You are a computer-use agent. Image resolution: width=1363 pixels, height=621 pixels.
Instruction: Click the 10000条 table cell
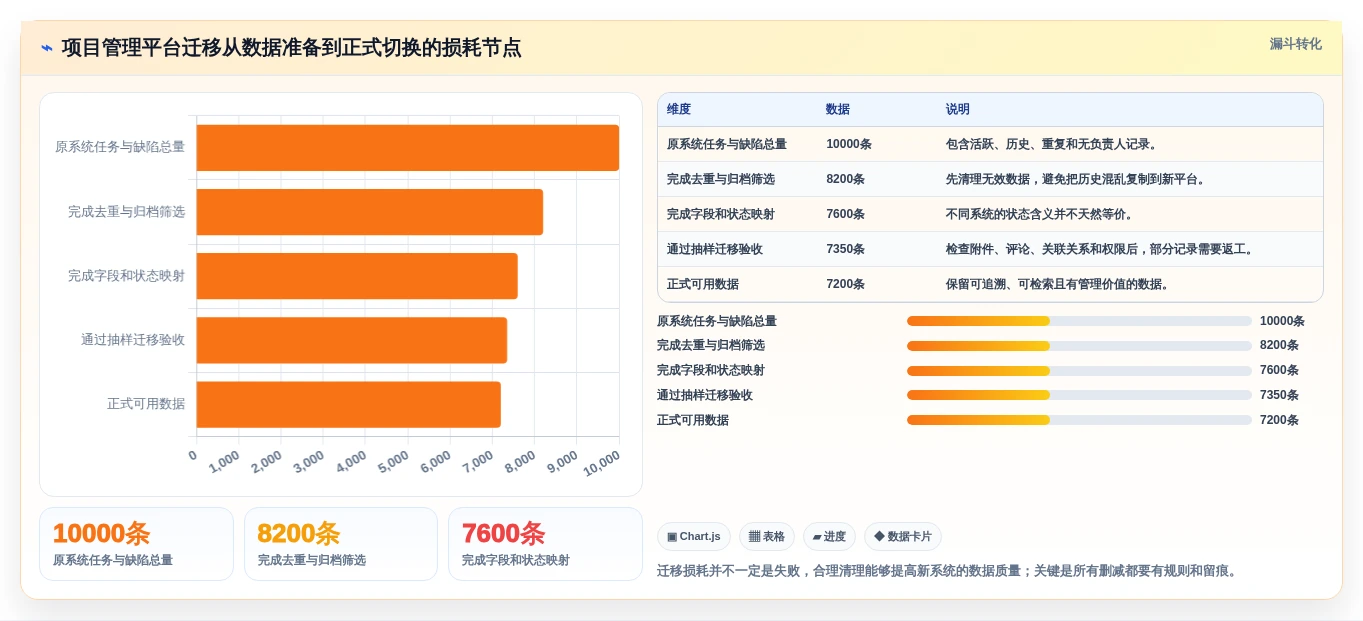[849, 144]
